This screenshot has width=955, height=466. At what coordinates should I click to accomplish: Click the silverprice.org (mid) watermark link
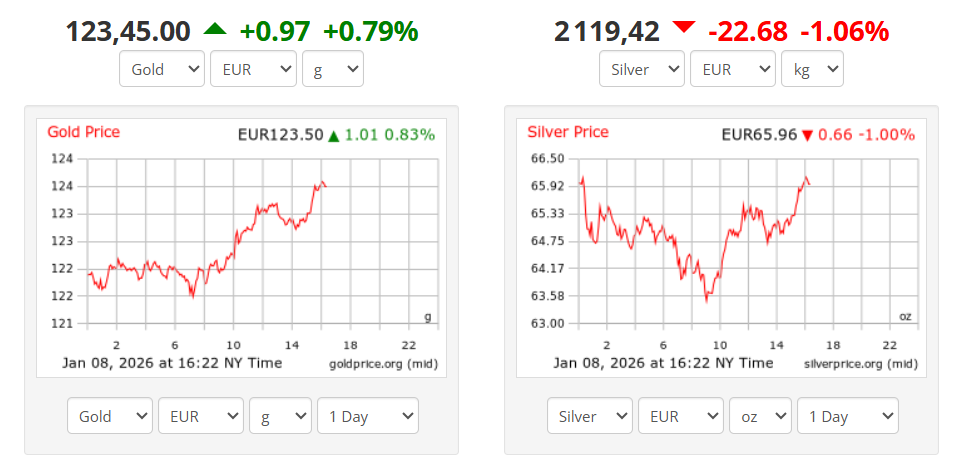[861, 363]
